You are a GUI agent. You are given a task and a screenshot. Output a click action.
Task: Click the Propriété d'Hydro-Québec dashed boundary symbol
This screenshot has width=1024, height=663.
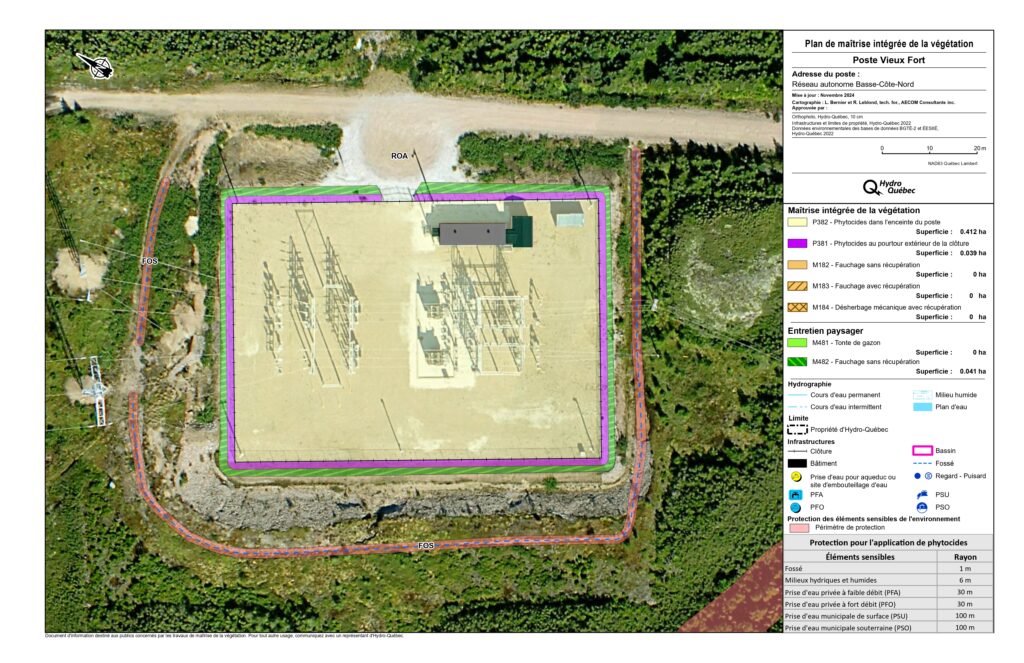[797, 429]
